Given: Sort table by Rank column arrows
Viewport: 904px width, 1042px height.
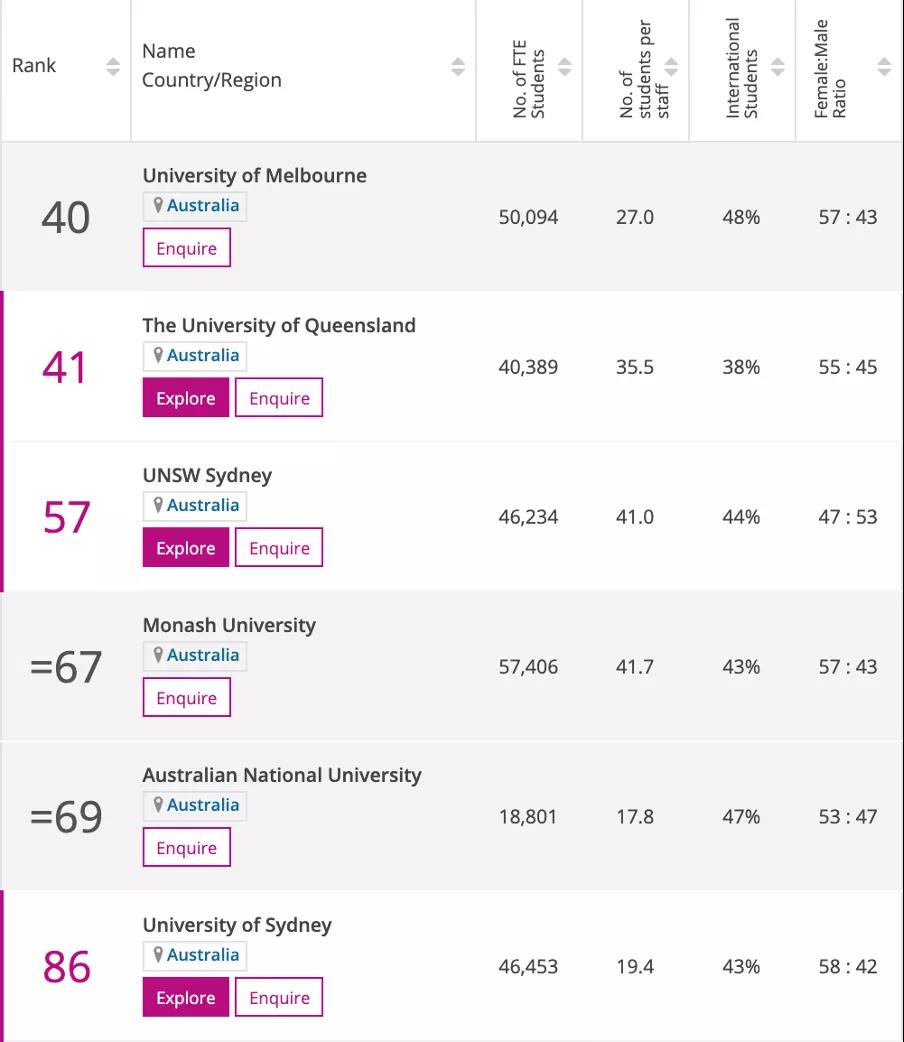Looking at the screenshot, I should coord(113,66).
